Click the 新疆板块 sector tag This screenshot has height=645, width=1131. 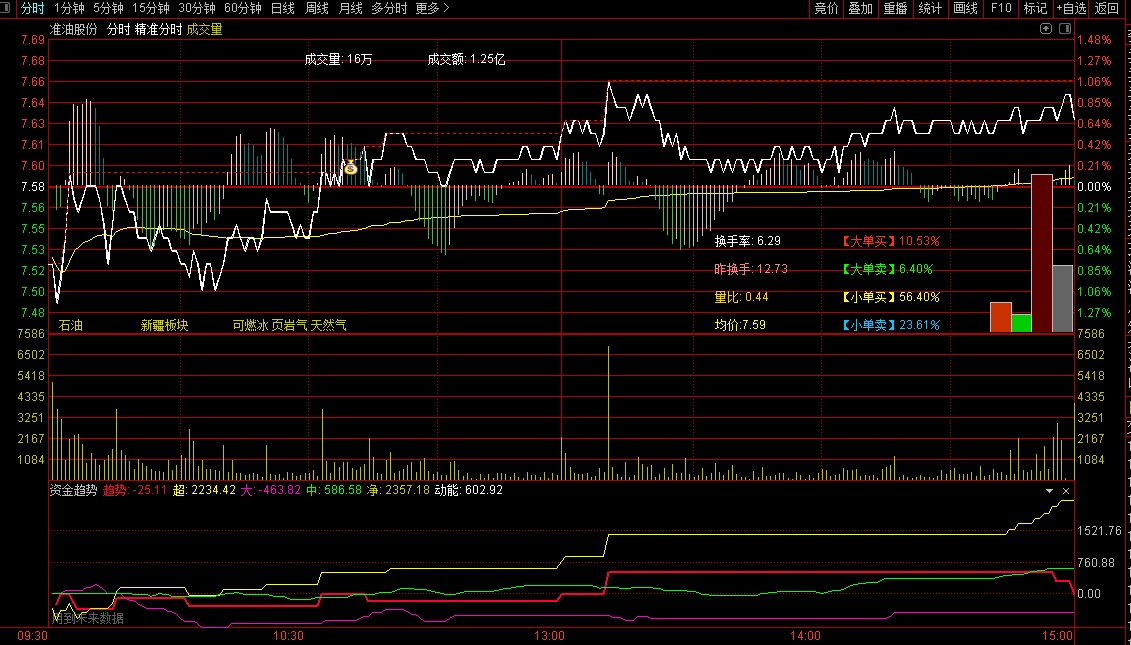pyautogui.click(x=164, y=325)
